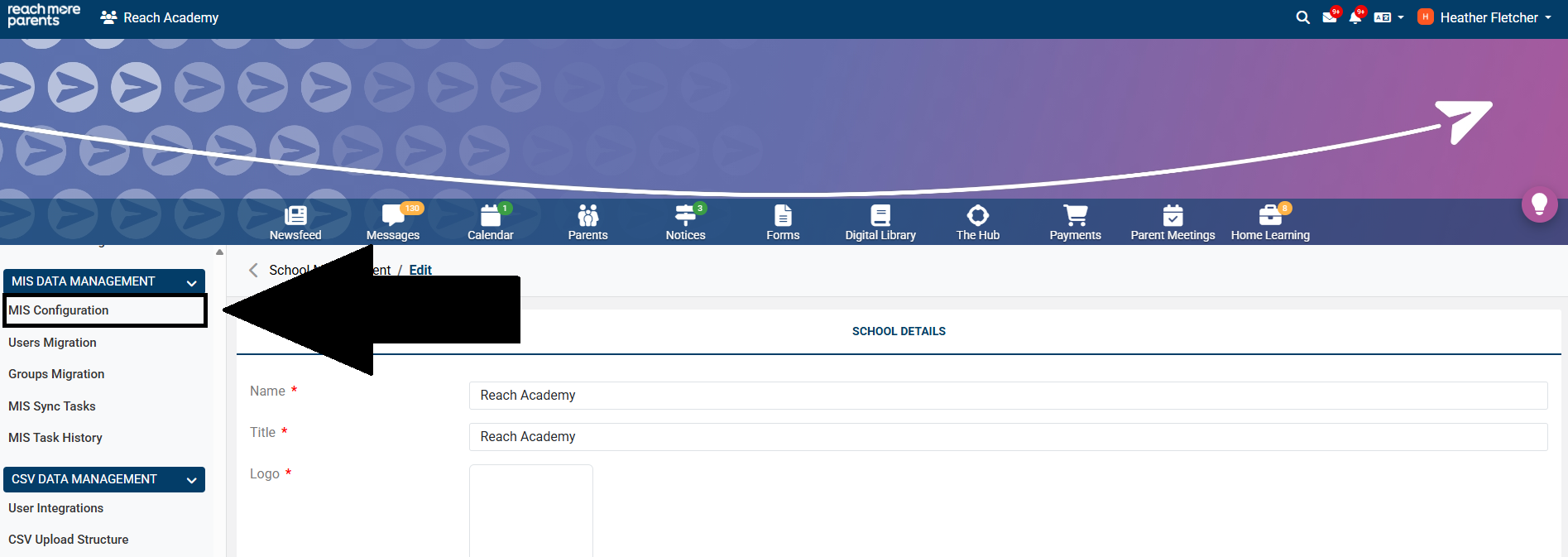Click the lightbulb help button
The width and height of the screenshot is (1568, 557).
pos(1539,204)
